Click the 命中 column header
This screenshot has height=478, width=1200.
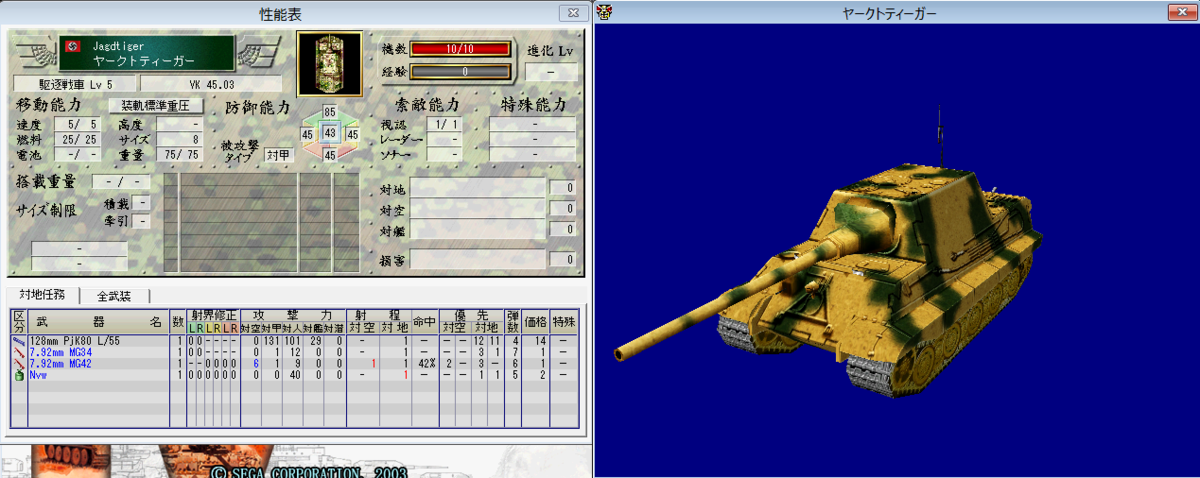click(x=424, y=322)
